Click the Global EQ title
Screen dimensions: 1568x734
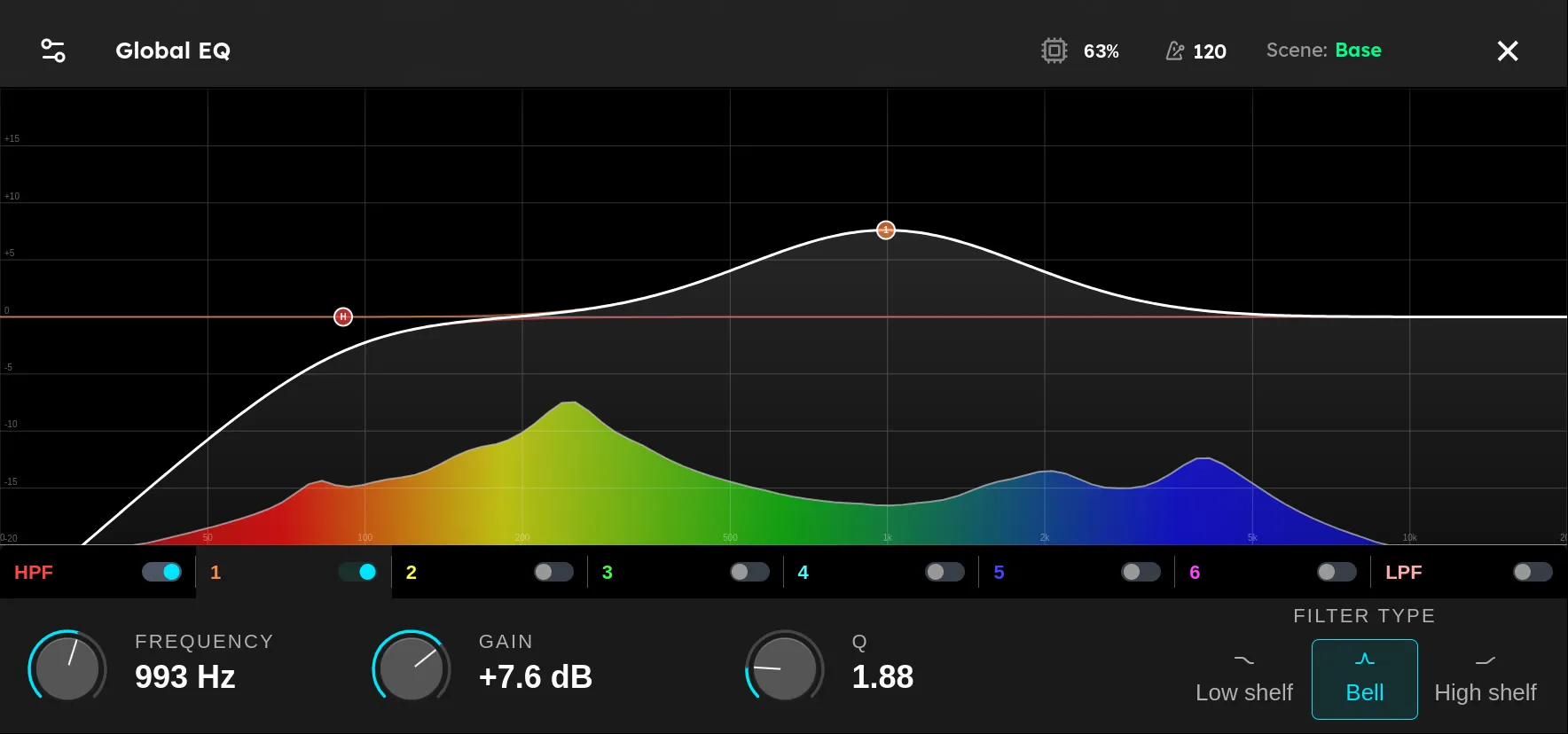click(x=173, y=51)
